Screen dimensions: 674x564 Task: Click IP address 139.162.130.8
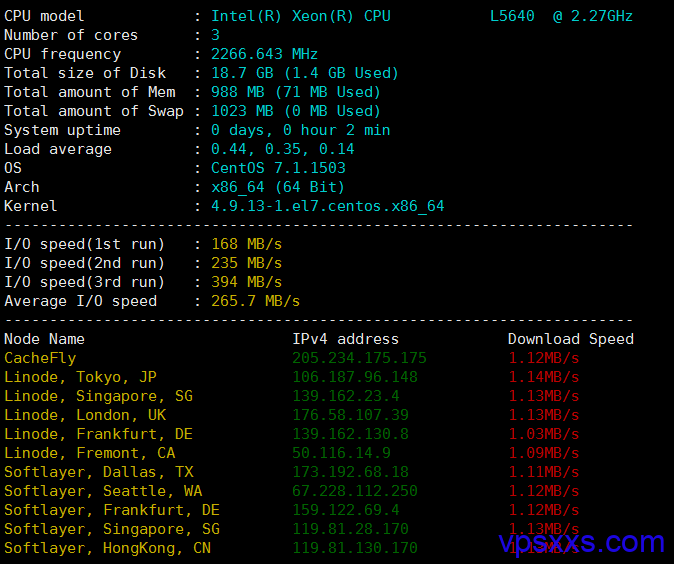(350, 434)
